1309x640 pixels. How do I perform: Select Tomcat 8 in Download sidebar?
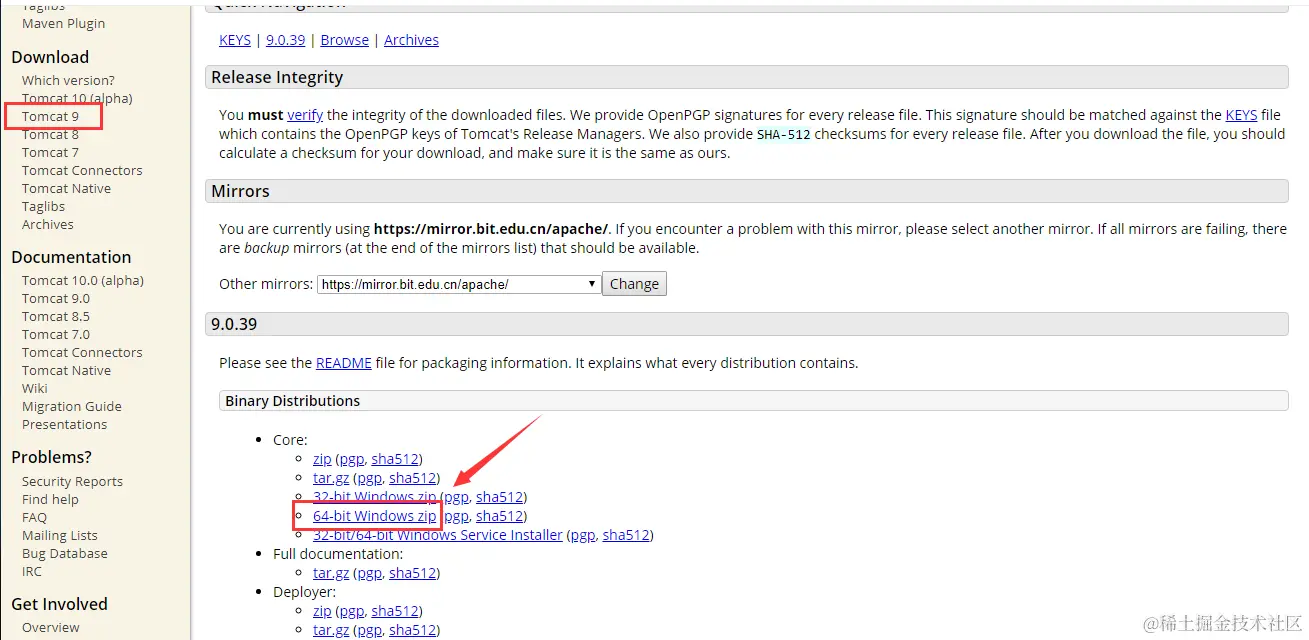tap(50, 134)
